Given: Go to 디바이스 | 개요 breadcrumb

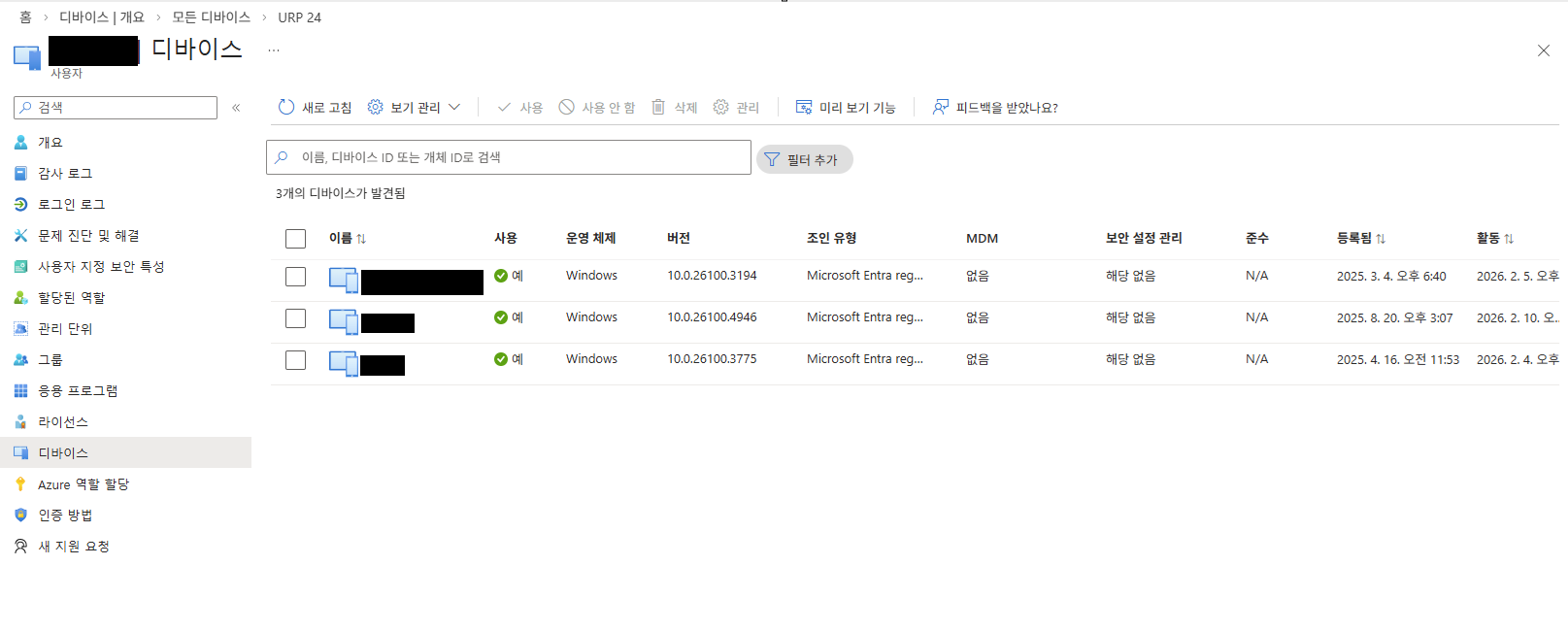Looking at the screenshot, I should [102, 17].
